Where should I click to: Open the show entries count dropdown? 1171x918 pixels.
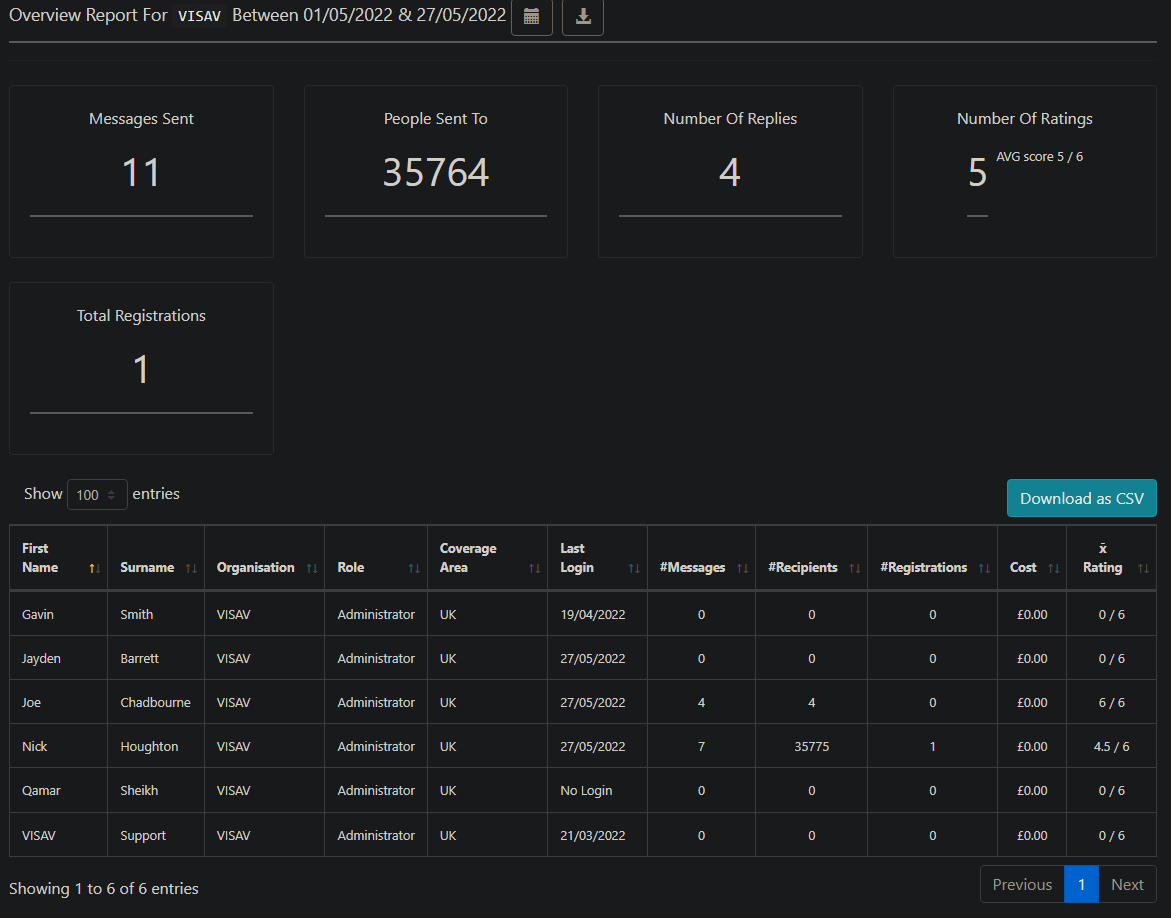[x=97, y=495]
